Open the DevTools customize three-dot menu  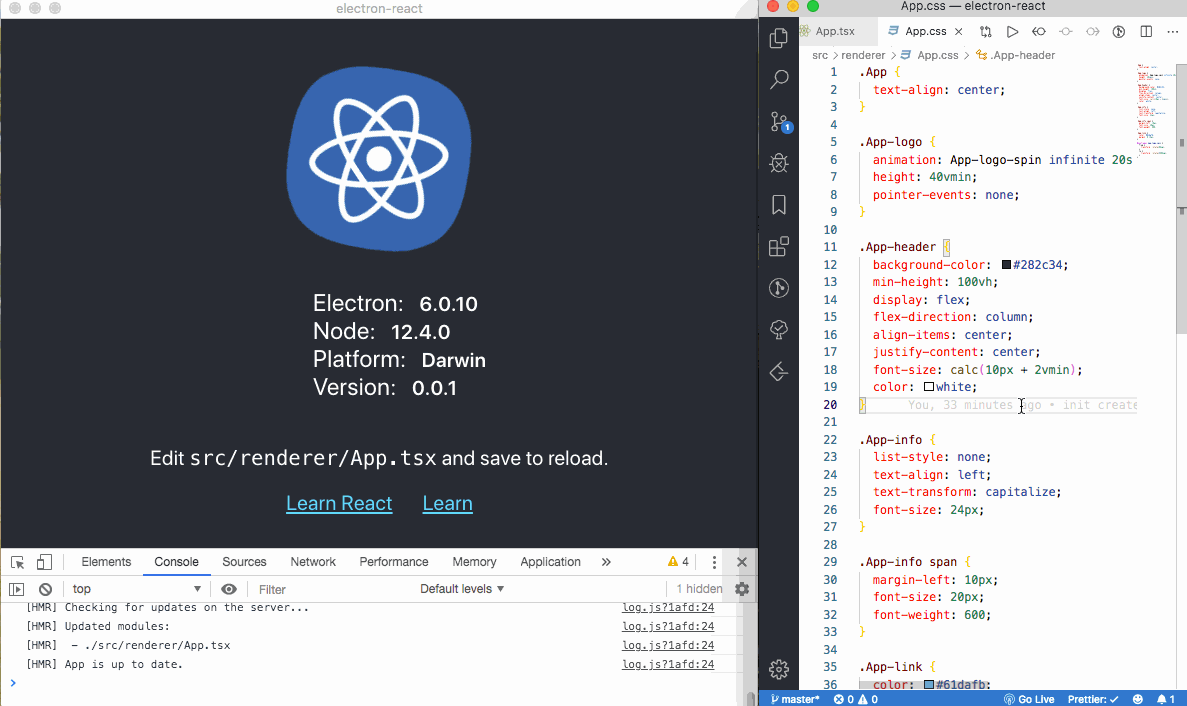[714, 562]
